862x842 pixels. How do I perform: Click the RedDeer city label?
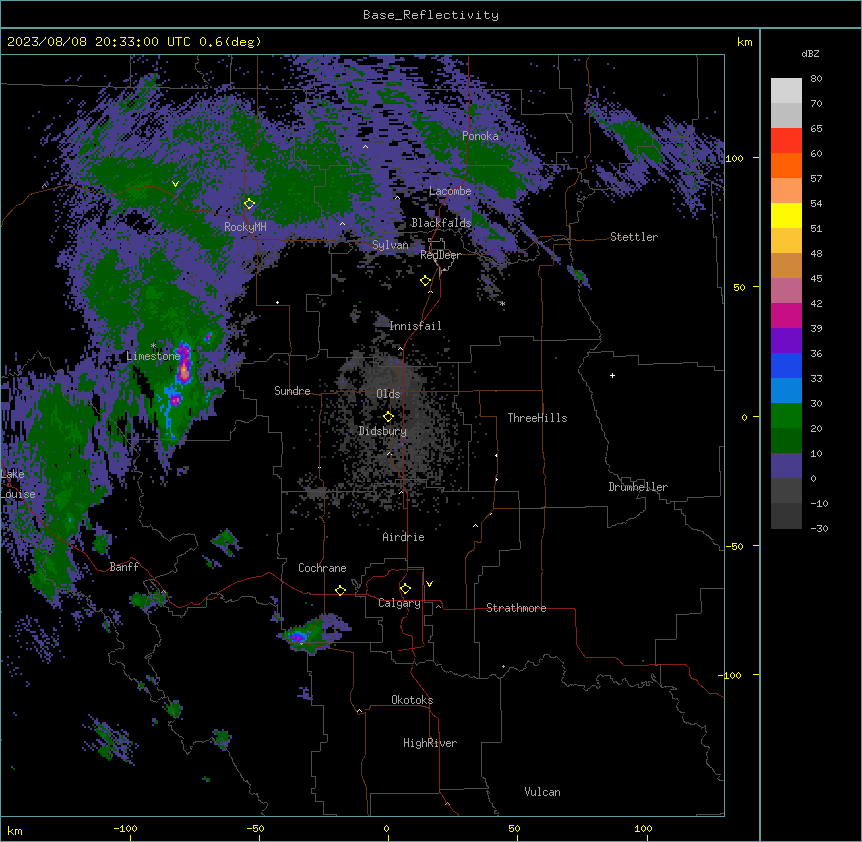440,255
